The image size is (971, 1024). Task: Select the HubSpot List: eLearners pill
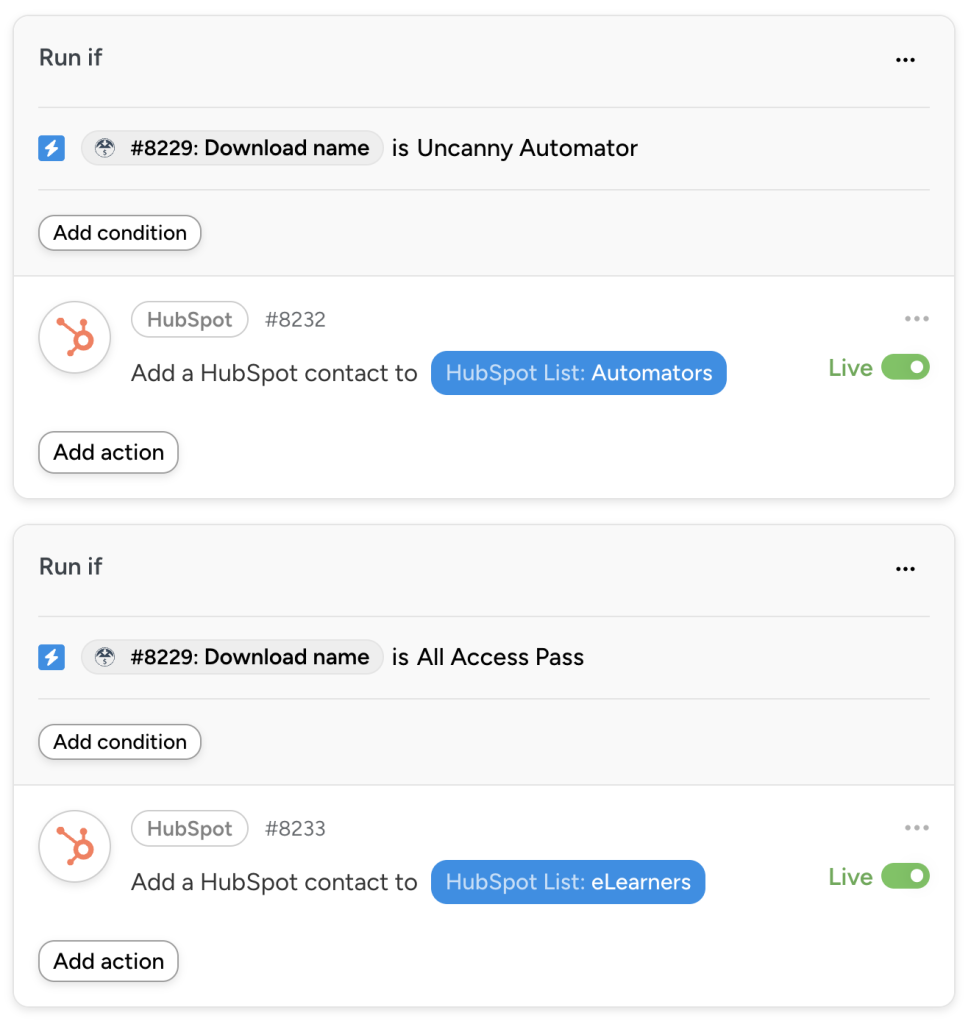tap(567, 882)
